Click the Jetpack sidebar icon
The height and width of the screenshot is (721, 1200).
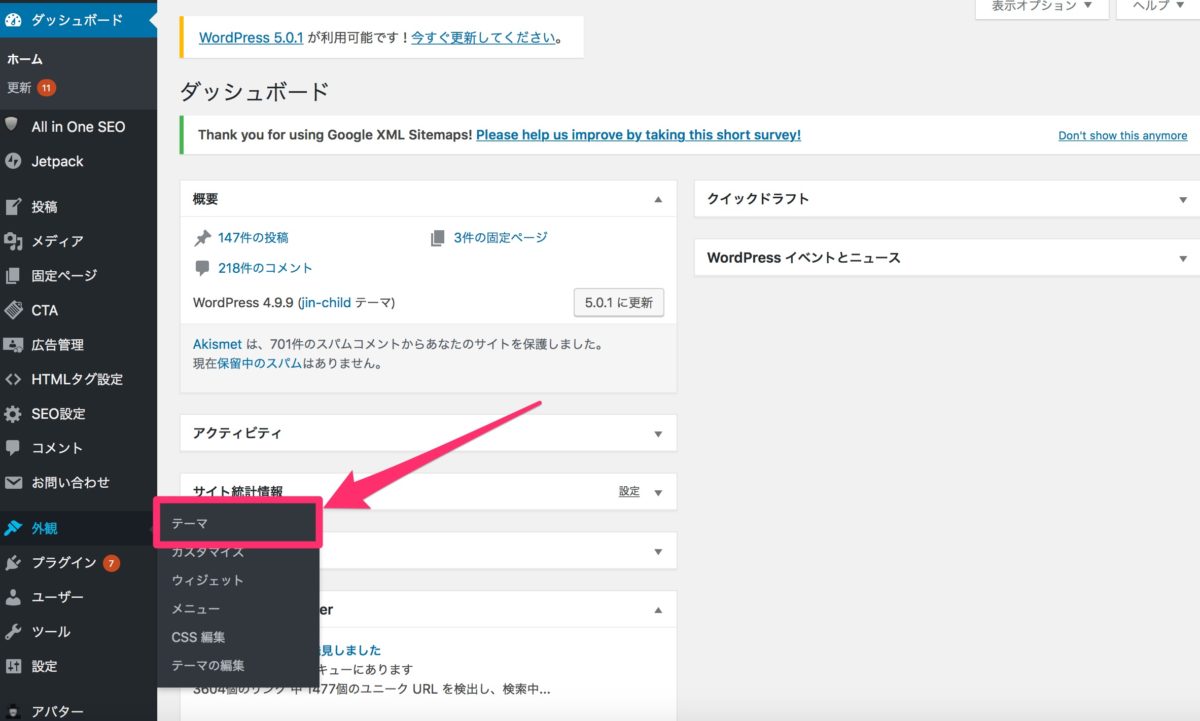point(13,161)
